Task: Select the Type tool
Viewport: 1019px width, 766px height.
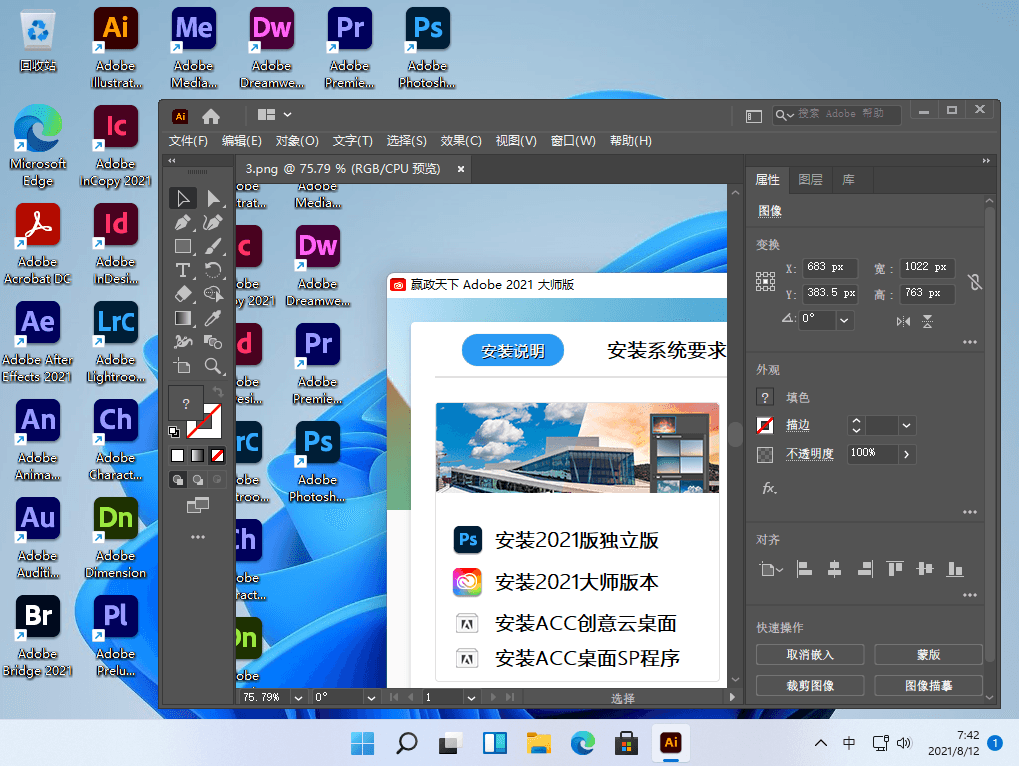Action: click(183, 270)
